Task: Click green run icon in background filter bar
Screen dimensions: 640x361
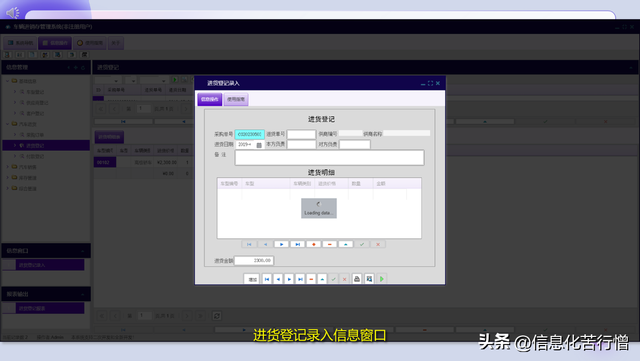Action: pyautogui.click(x=175, y=80)
